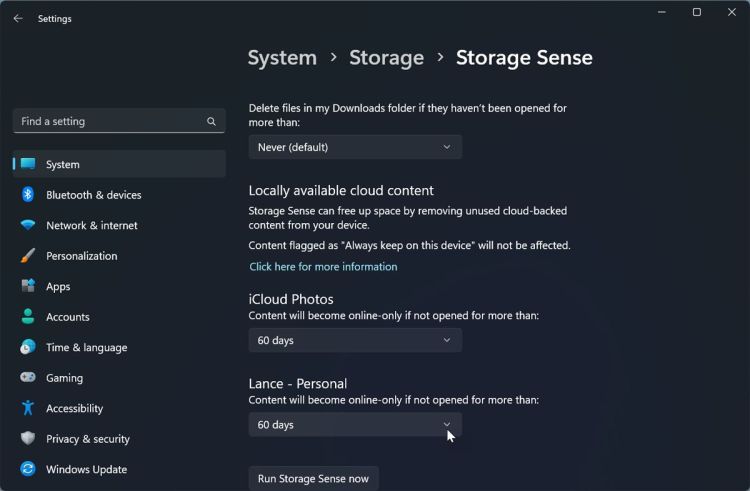The image size is (750, 491).
Task: Open 'Click here for more information' link
Action: click(x=323, y=267)
